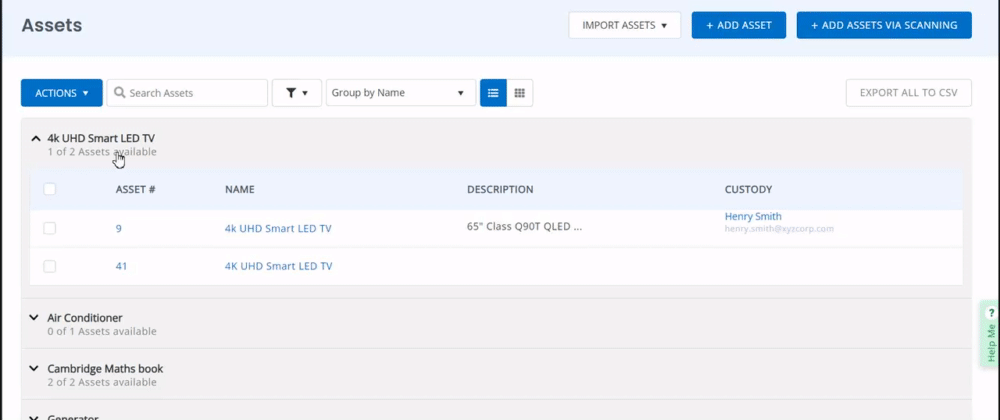
Task: Switch to grid view
Action: coord(520,93)
